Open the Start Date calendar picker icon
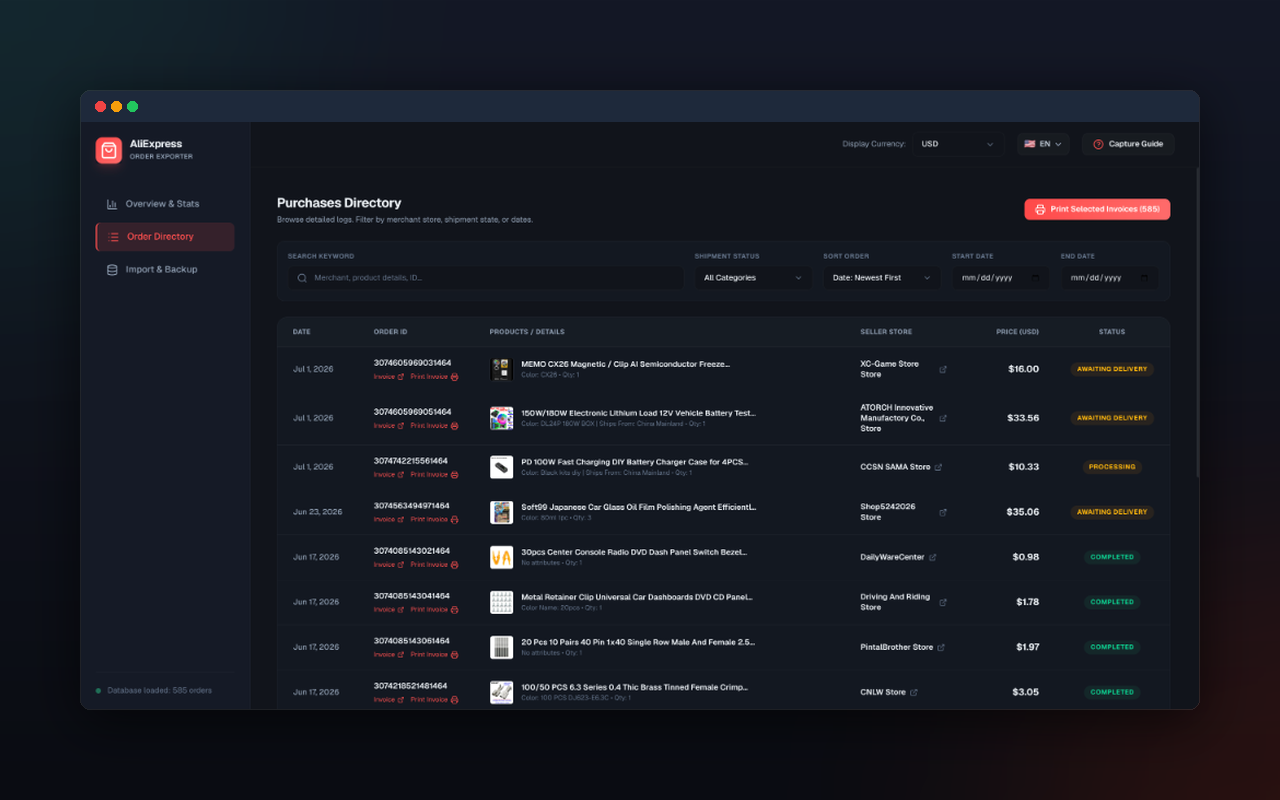 [1035, 278]
